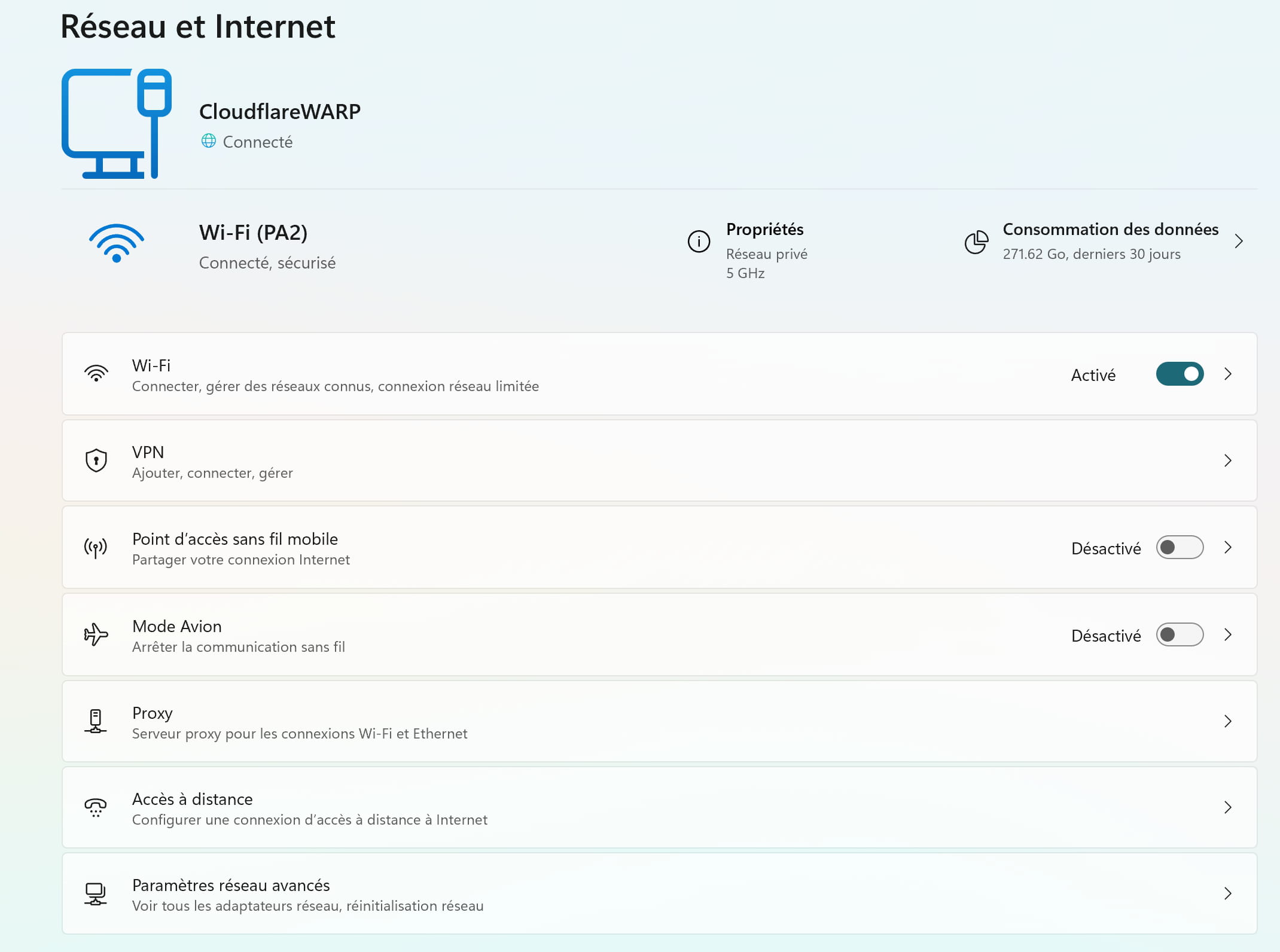The image size is (1280, 952).
Task: Click 'Arrêter la communication sans fil' description
Action: 238,647
